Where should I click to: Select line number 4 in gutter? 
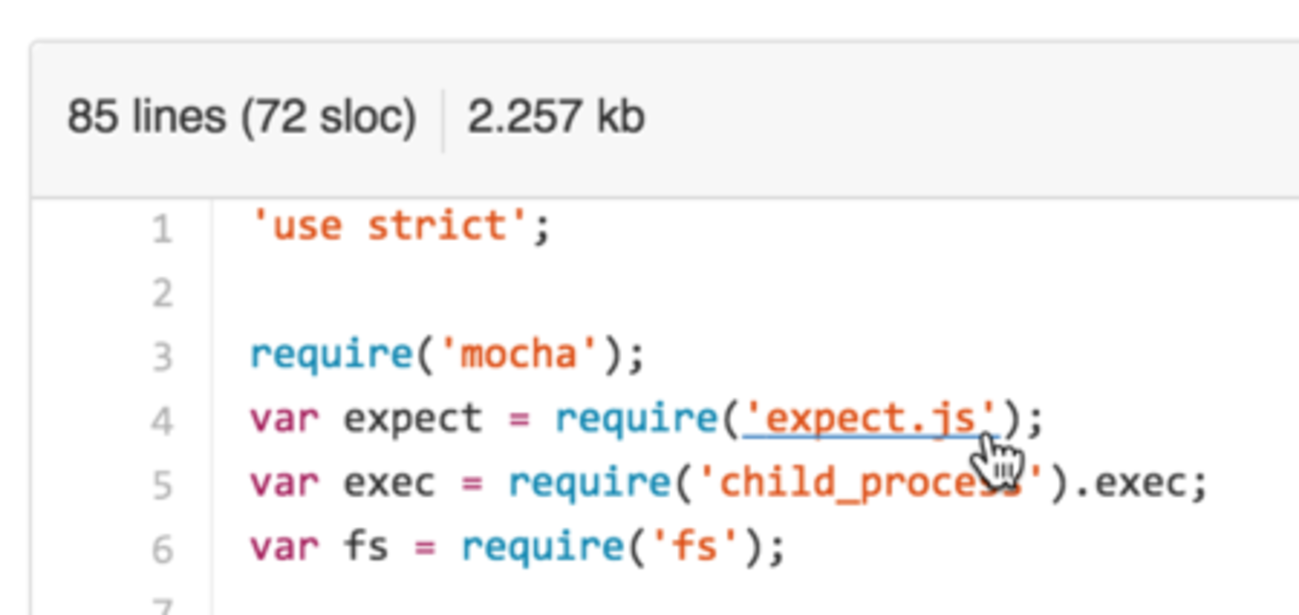tap(161, 421)
